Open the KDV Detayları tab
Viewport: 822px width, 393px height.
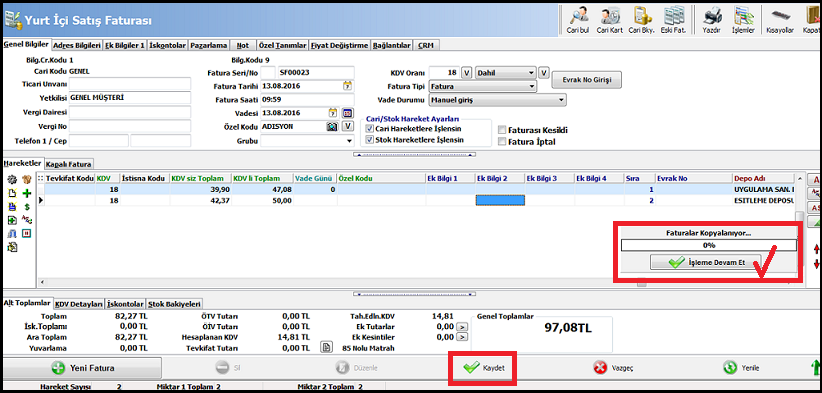point(79,304)
